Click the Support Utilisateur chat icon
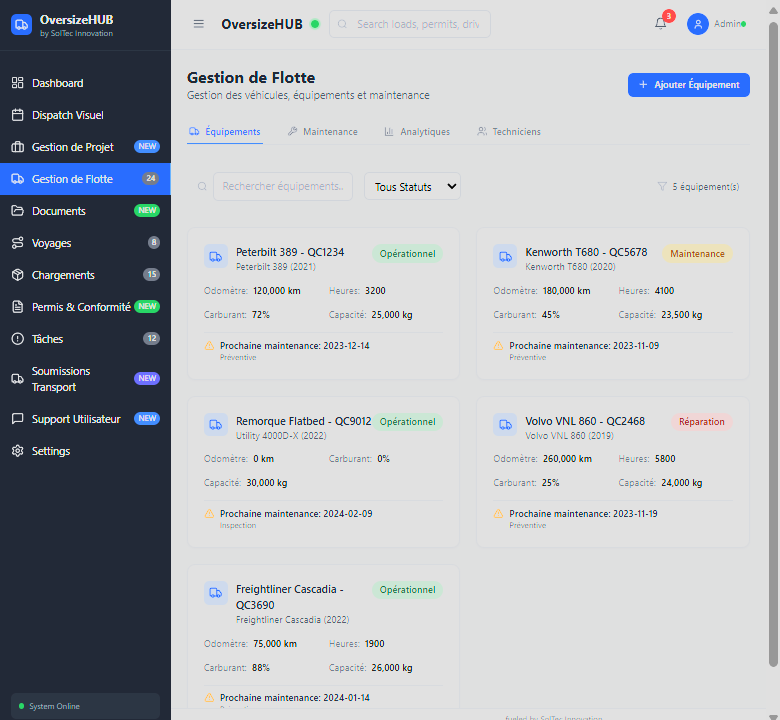The height and width of the screenshot is (720, 780). click(x=17, y=419)
